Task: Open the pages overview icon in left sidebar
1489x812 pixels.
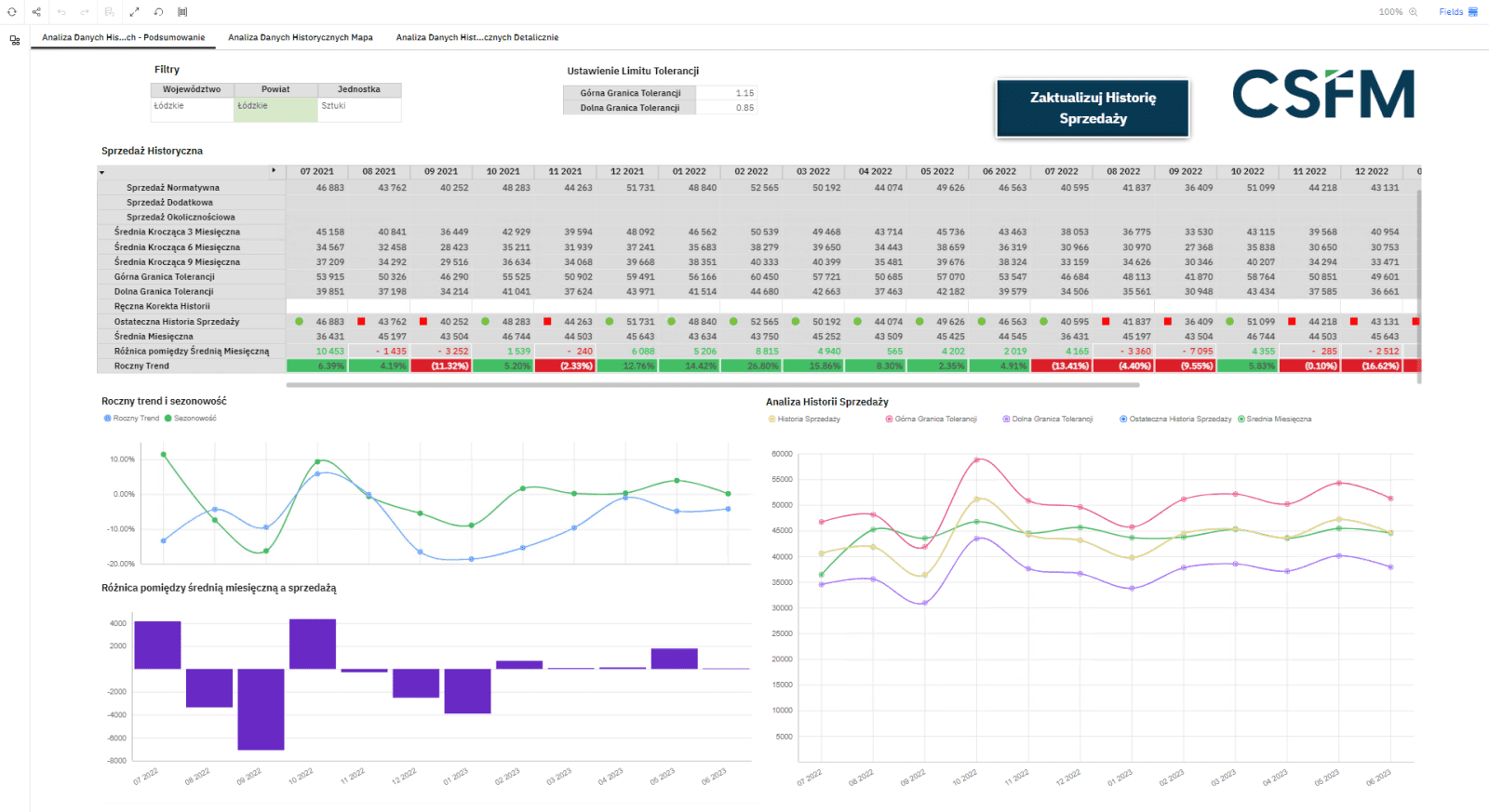Action: [x=15, y=41]
